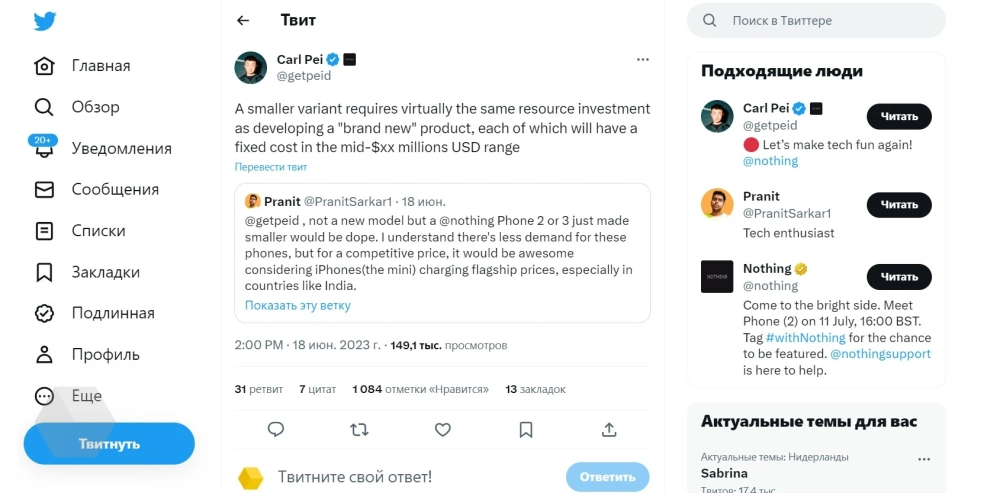
Task: Click the Перевести твит link
Action: click(271, 167)
